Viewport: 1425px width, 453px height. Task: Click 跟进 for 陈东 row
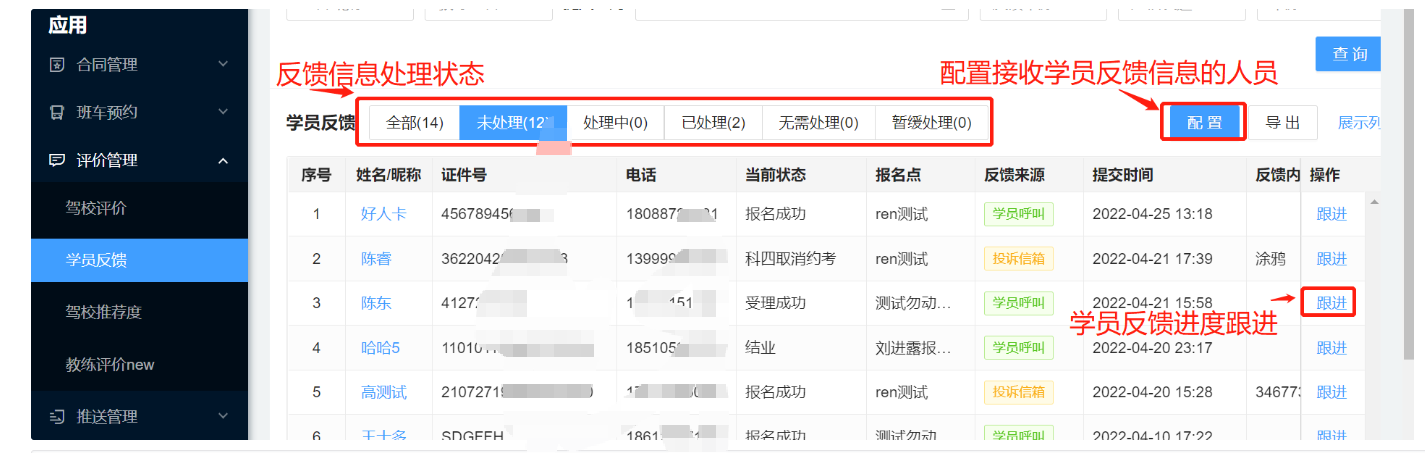pyautogui.click(x=1332, y=303)
